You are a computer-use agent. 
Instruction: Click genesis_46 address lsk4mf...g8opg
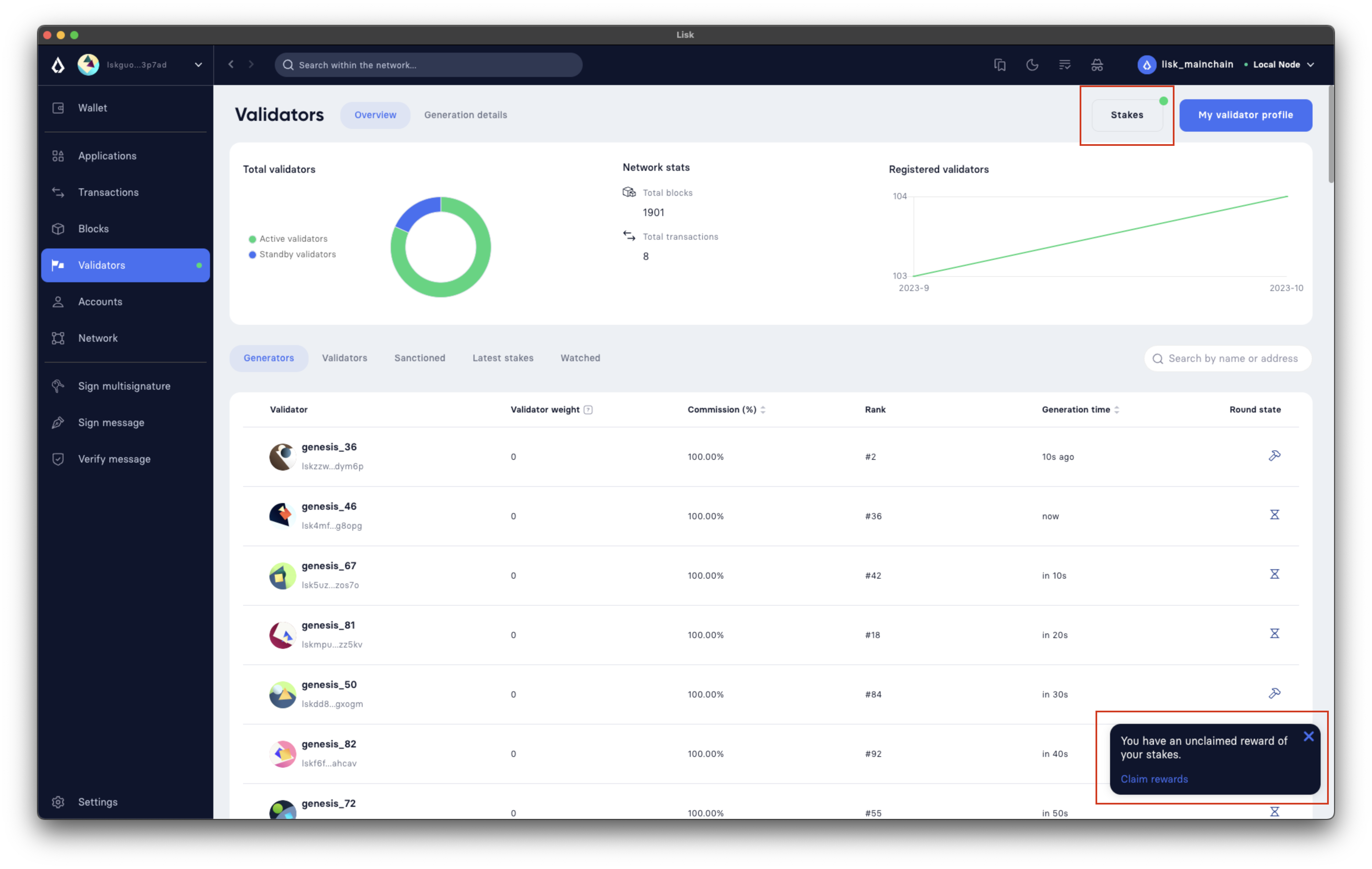[332, 525]
